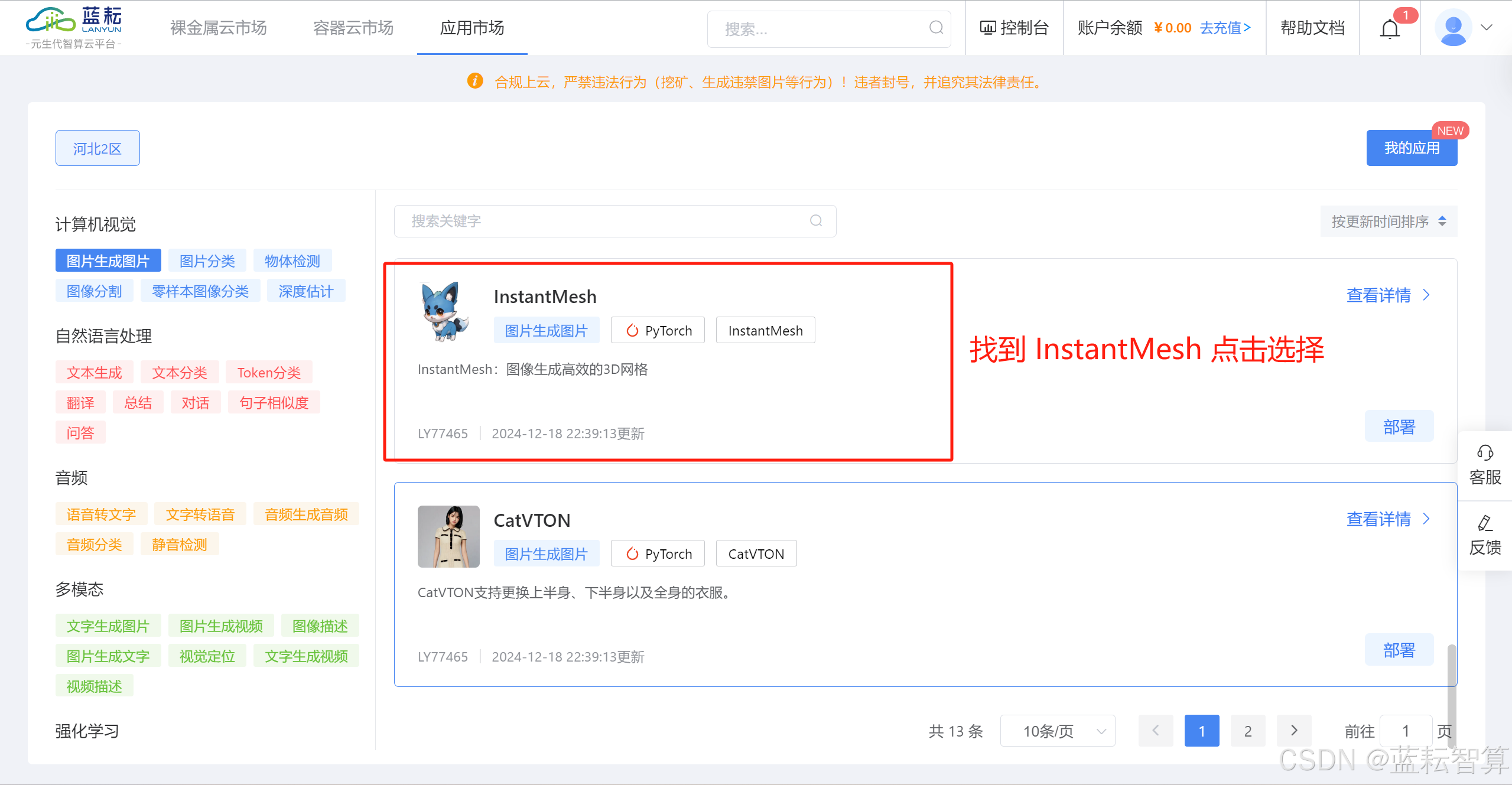The width and height of the screenshot is (1512, 785).
Task: Click the keyword search magnifier icon
Action: [x=816, y=221]
